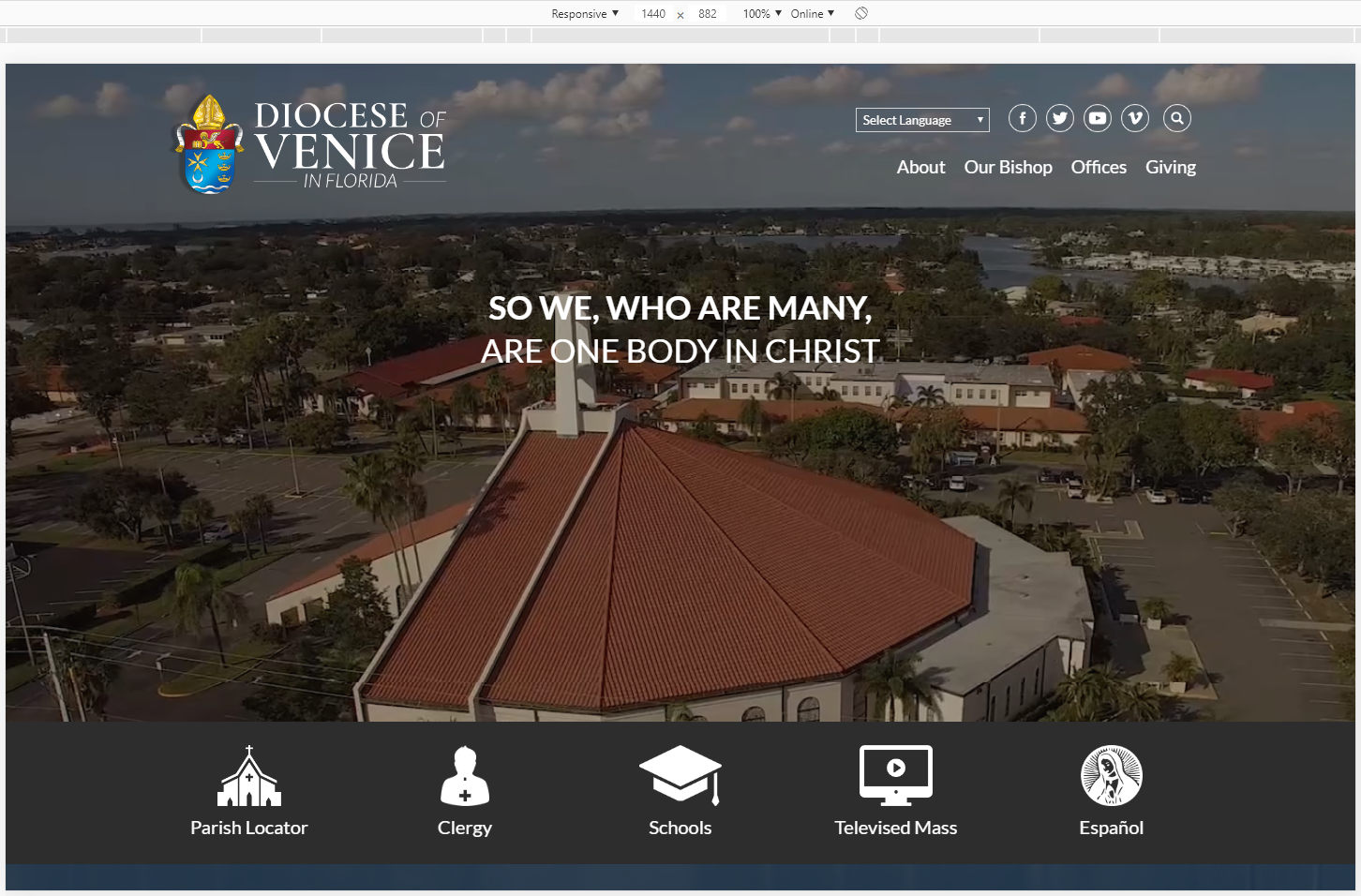This screenshot has height=896, width=1361.
Task: Open the About menu item
Action: click(920, 167)
